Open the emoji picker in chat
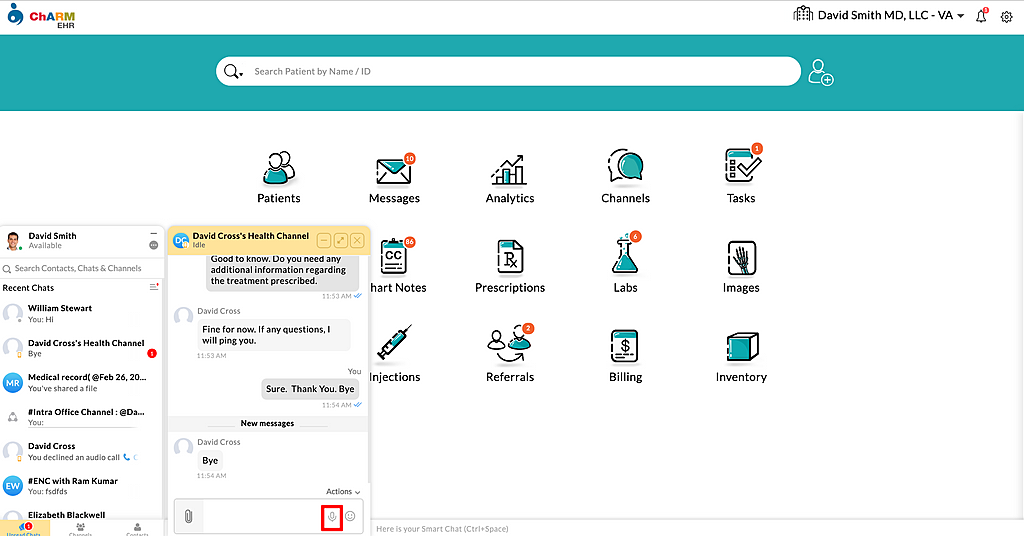Screen dimensions: 1024x536 coord(351,517)
